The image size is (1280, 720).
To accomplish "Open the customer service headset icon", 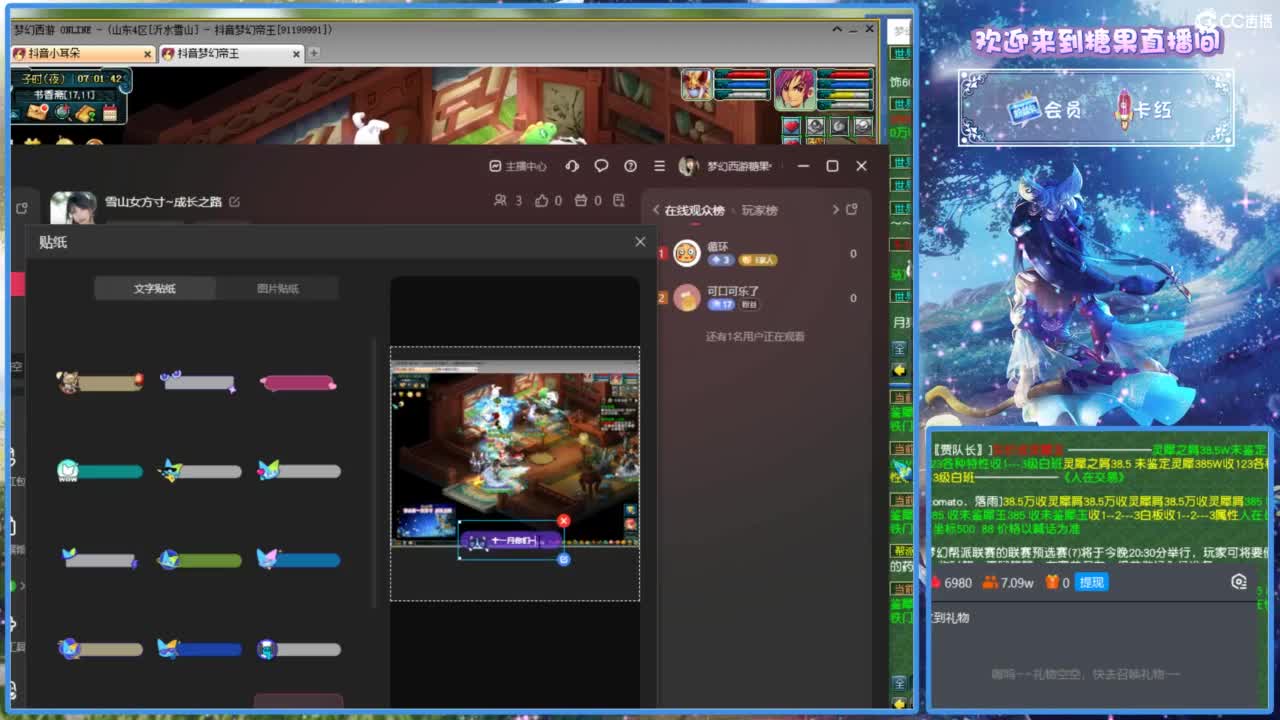I will pyautogui.click(x=572, y=166).
